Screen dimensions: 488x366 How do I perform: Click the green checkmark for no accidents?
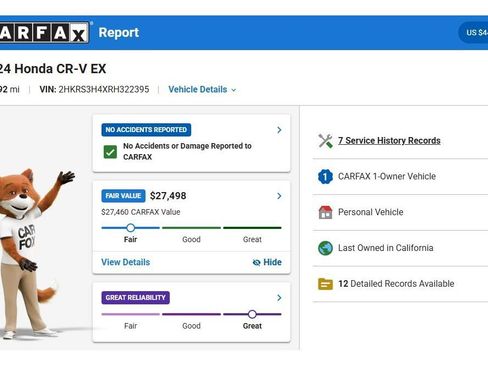[110, 152]
